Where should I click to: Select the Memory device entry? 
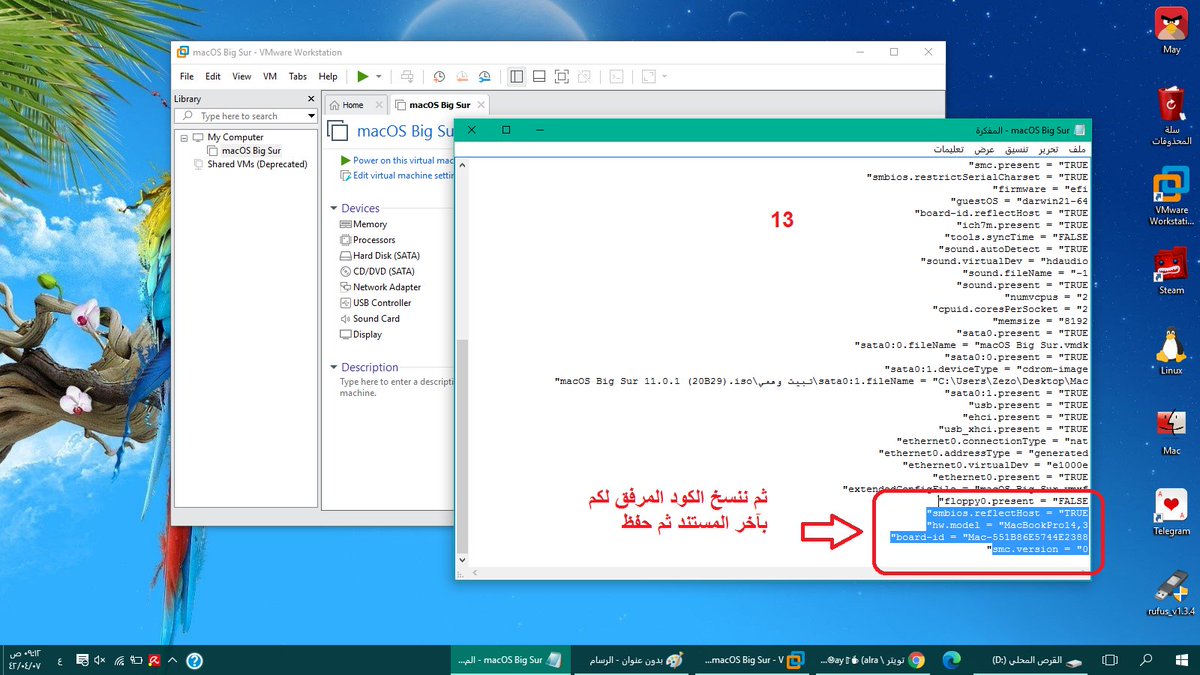coord(363,225)
